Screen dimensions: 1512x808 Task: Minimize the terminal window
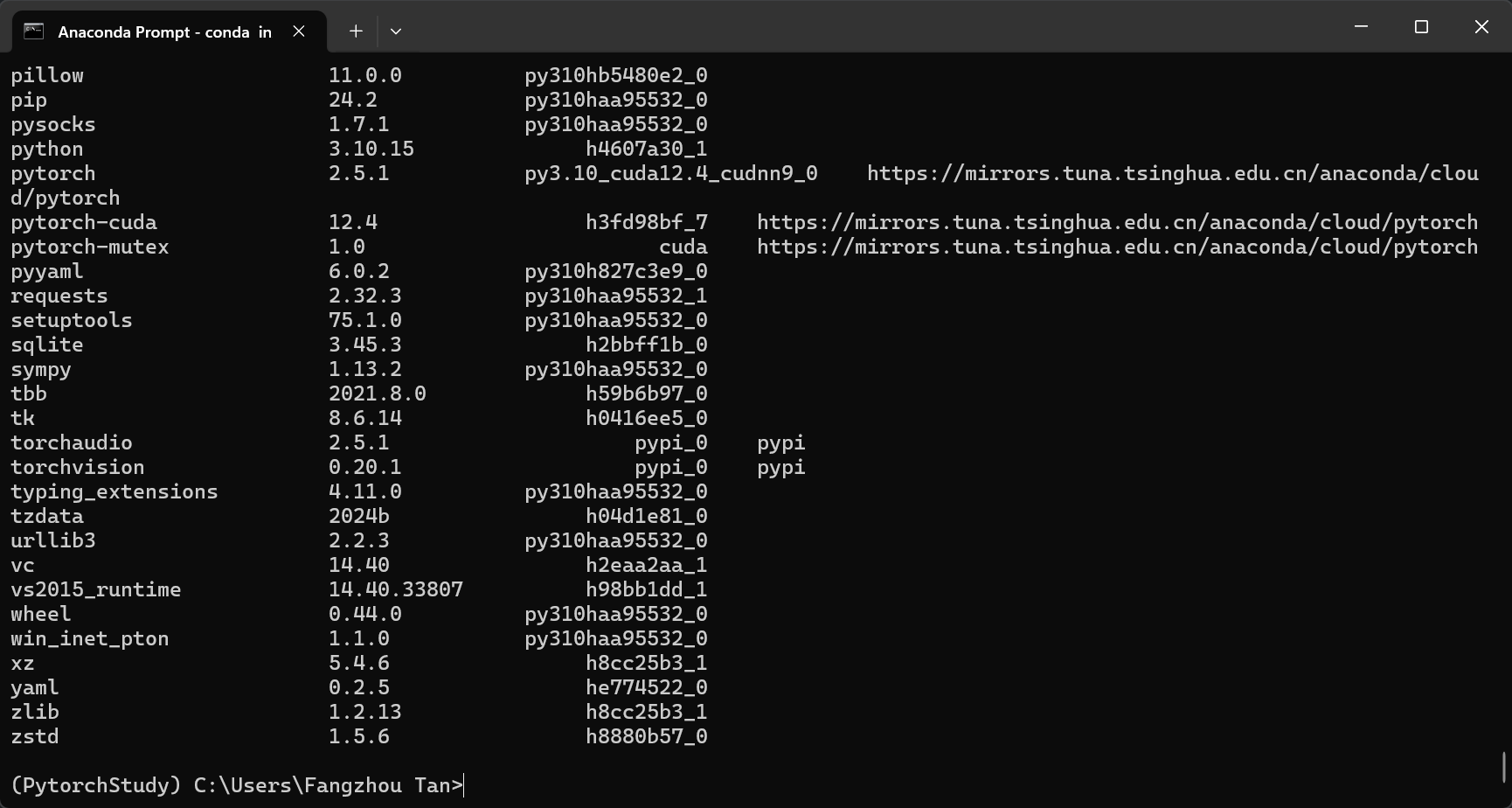[1361, 27]
